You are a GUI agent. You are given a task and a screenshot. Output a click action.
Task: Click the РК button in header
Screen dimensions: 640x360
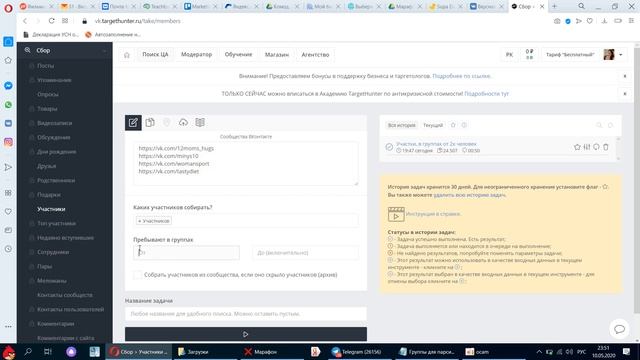click(509, 54)
